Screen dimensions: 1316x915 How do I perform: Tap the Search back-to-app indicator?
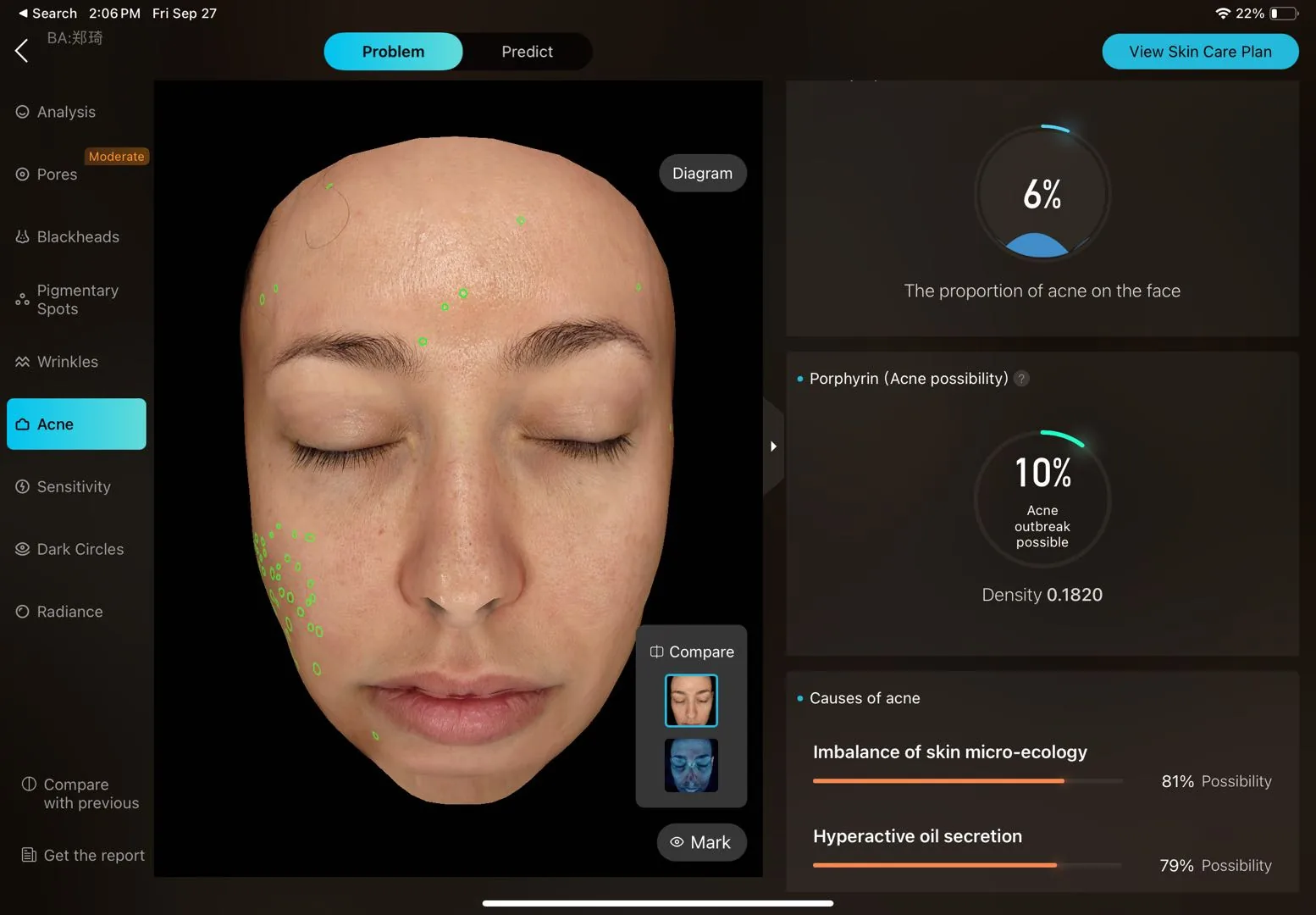[47, 14]
